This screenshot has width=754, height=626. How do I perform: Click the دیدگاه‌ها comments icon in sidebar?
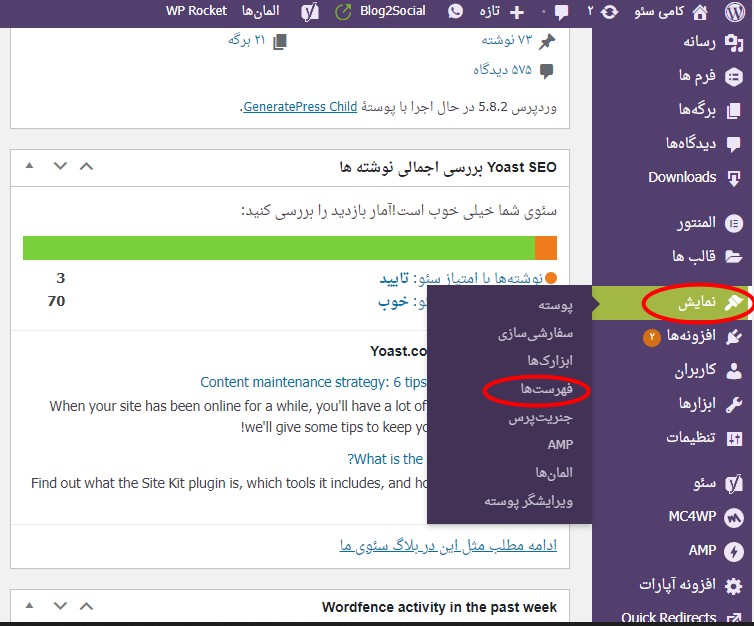734,144
